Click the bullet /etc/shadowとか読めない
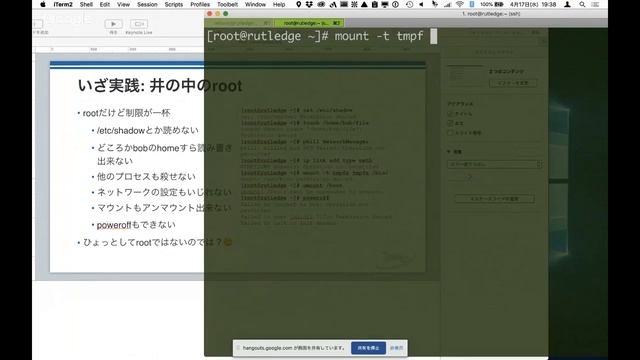This screenshot has width=640, height=360. [148, 130]
